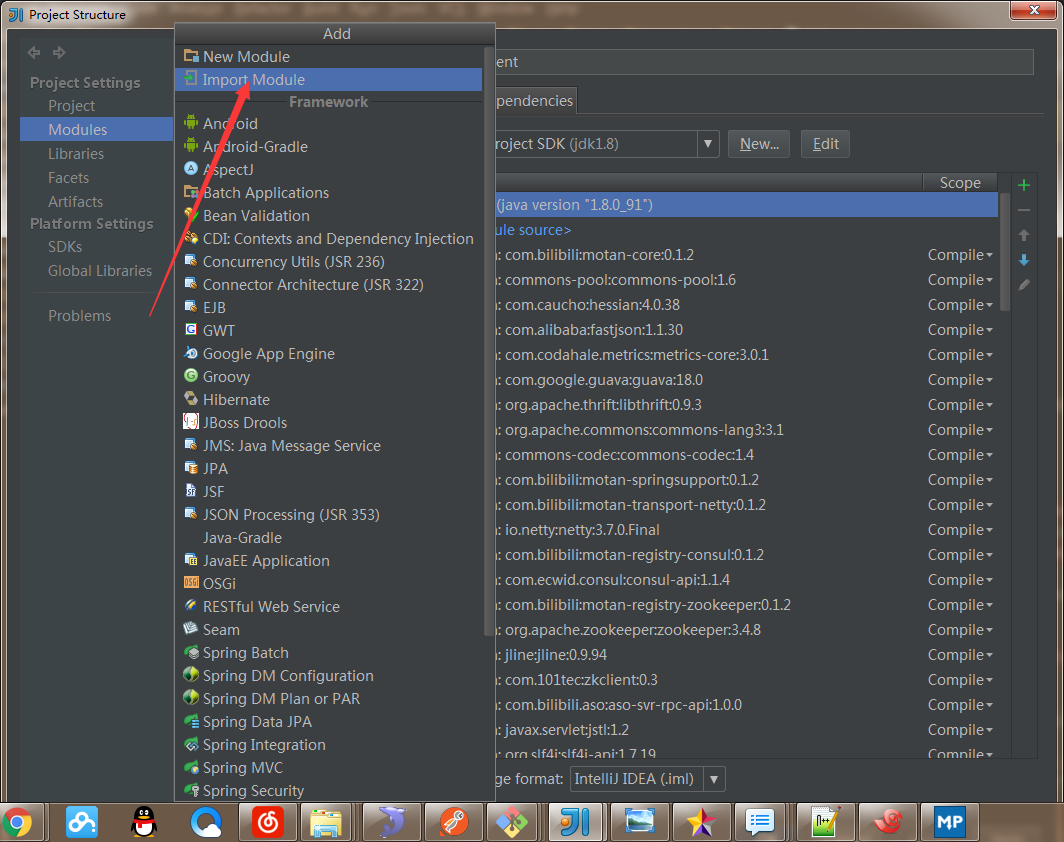
Task: Open Compile scope dropdown for hessian:4.0.38
Action: [960, 305]
